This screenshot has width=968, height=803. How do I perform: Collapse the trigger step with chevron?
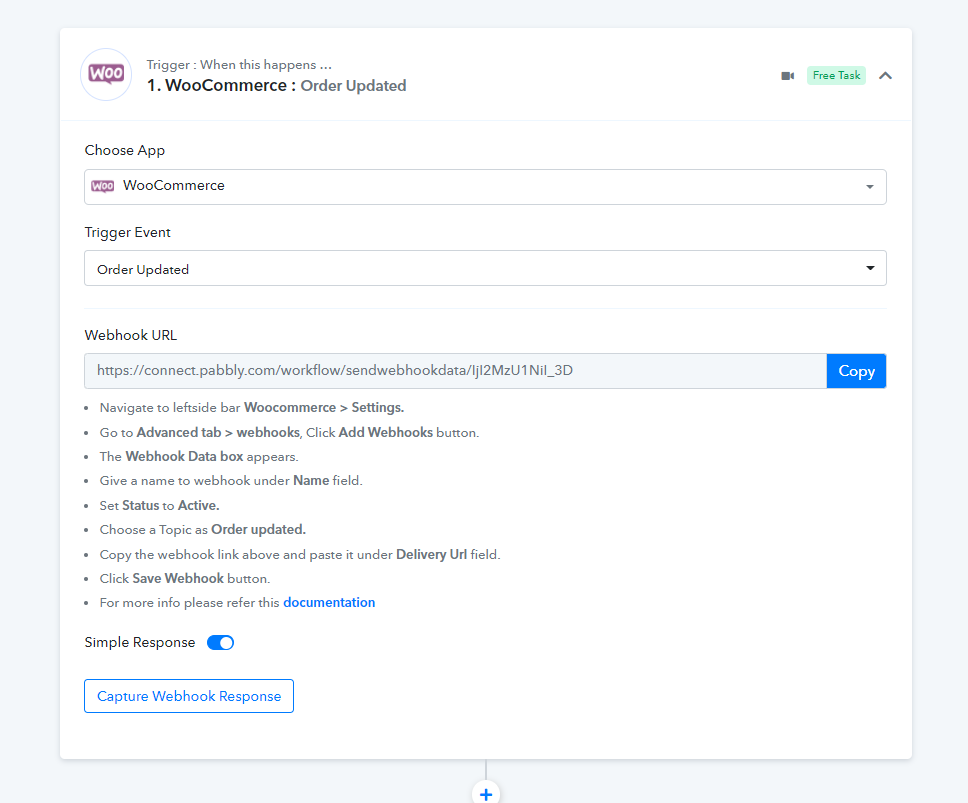(885, 76)
